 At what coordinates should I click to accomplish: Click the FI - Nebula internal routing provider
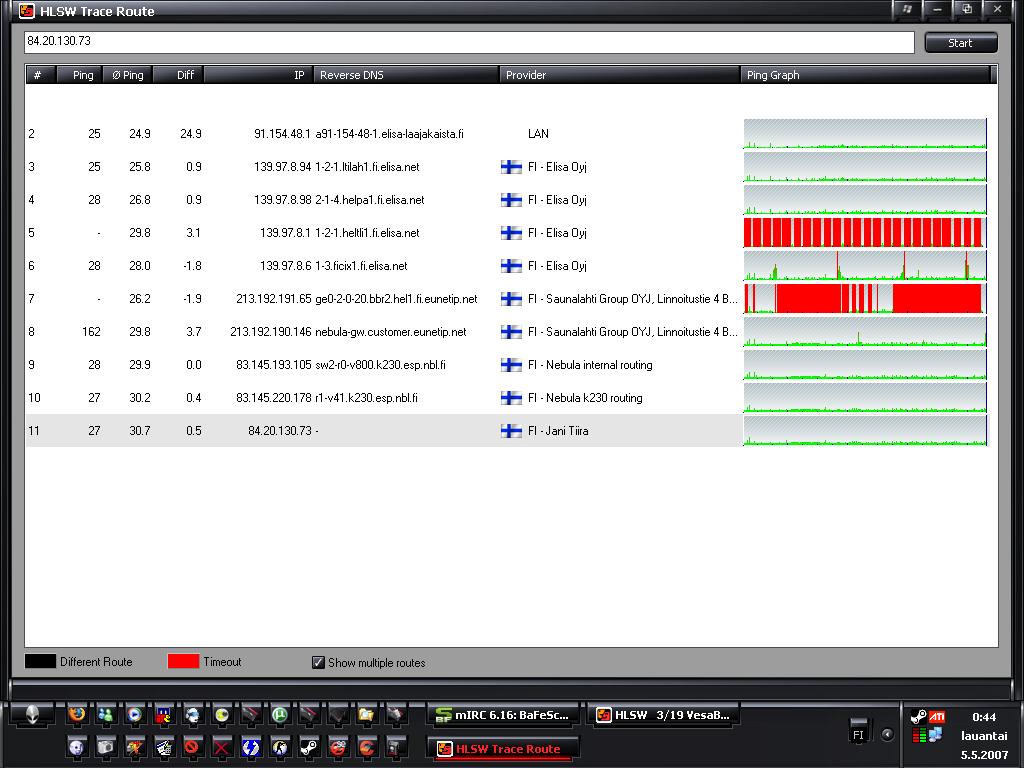point(590,365)
